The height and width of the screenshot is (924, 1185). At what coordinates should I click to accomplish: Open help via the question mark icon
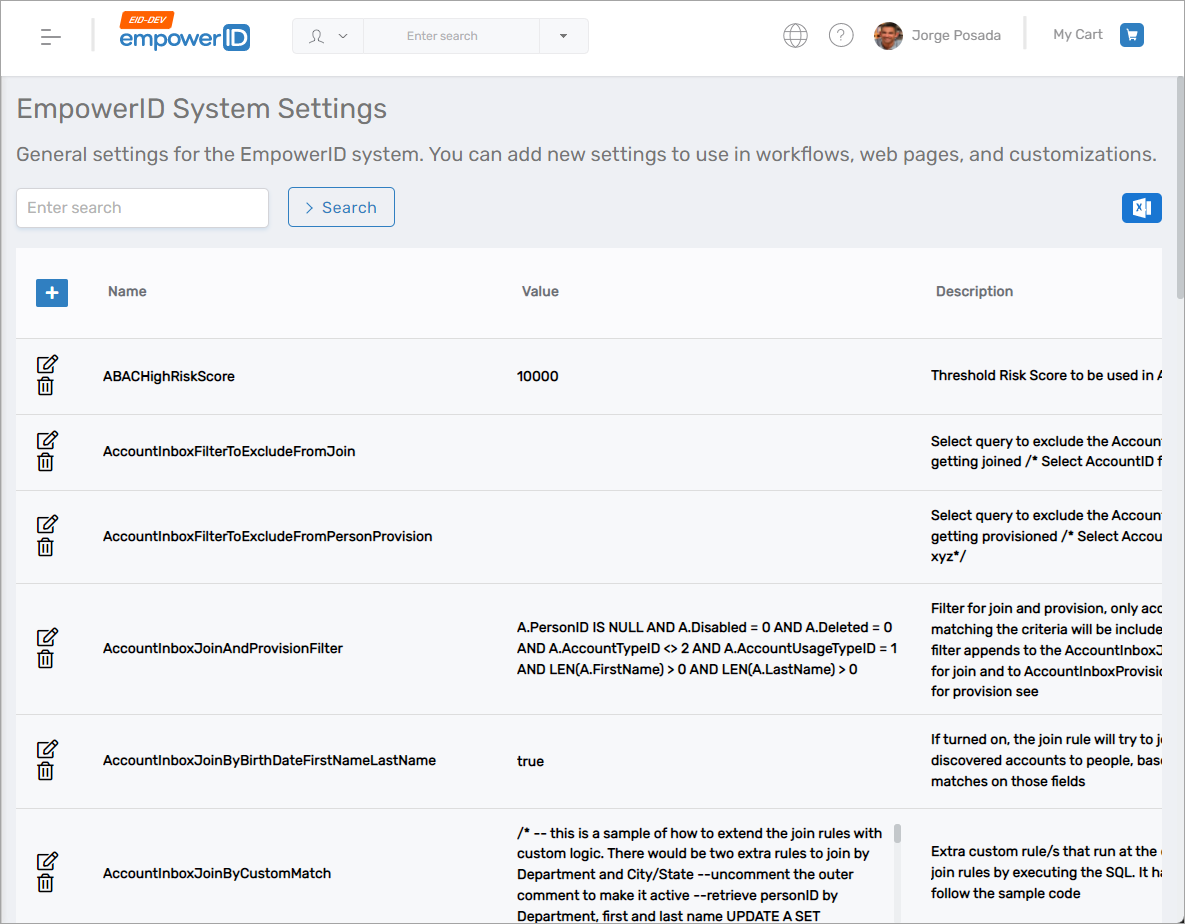pos(841,35)
